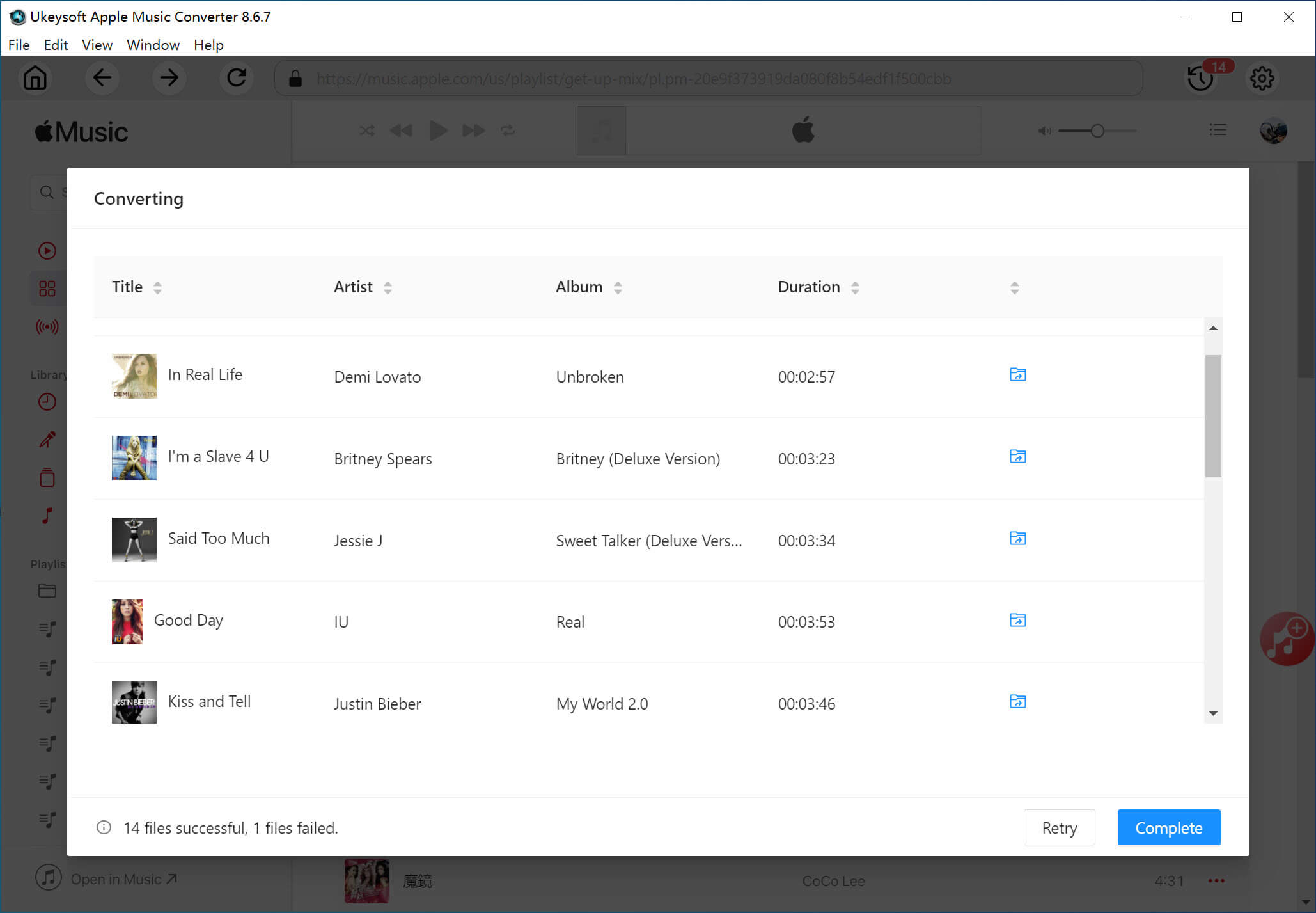Click the play button in Apple Music toolbar
This screenshot has height=913, width=1316.
(438, 130)
